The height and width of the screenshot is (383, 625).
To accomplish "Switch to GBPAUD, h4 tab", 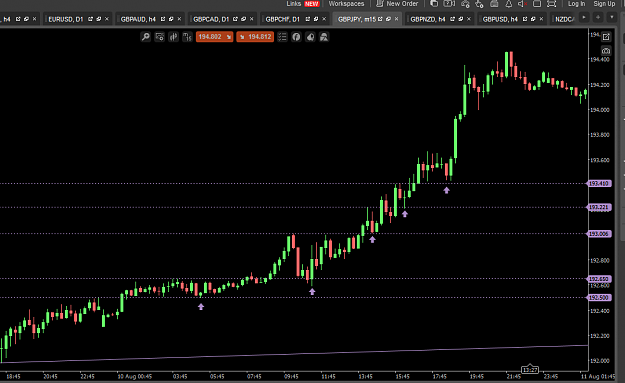I will pyautogui.click(x=138, y=19).
